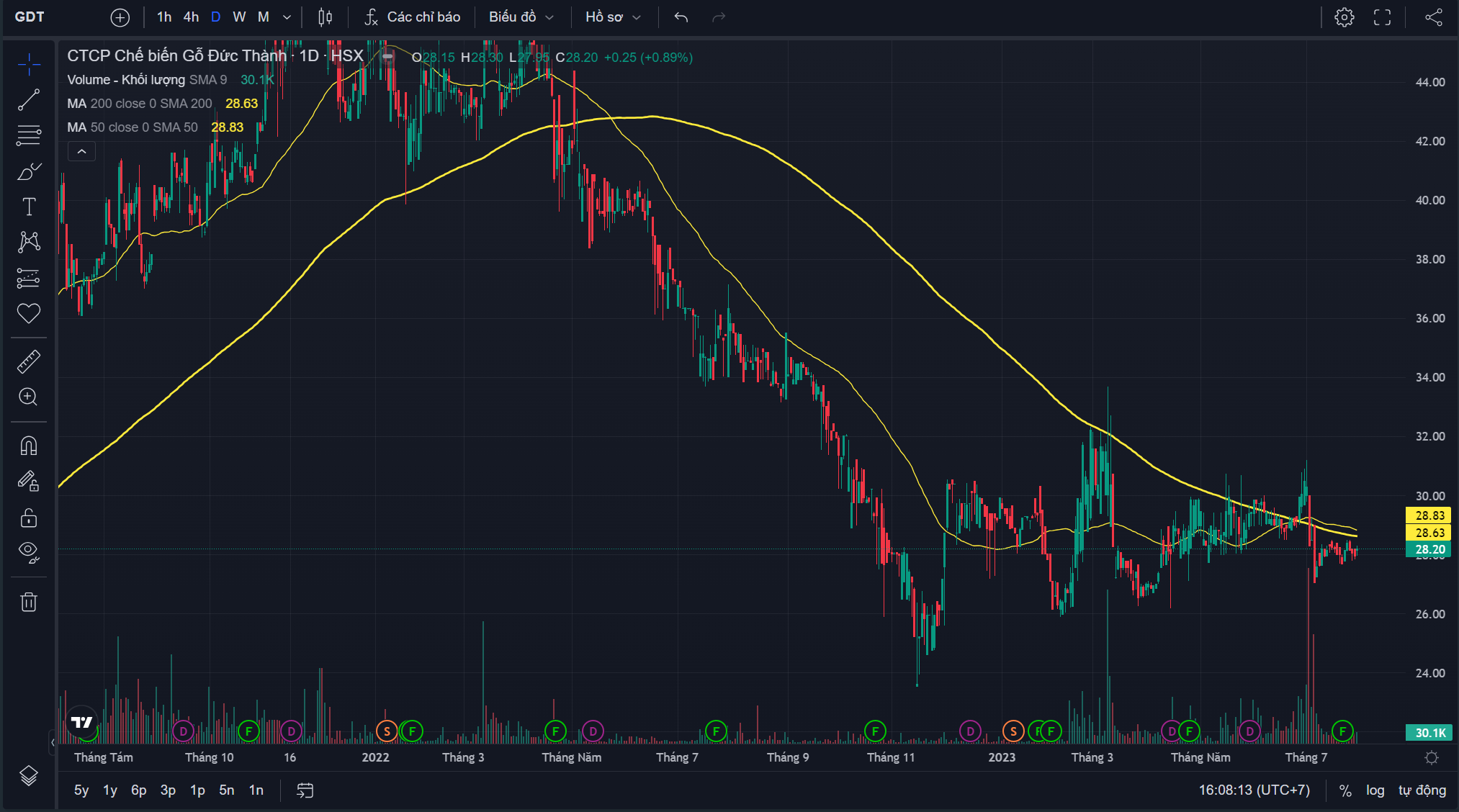Click the candlestick chart style icon
Image resolution: width=1459 pixels, height=812 pixels.
326,17
